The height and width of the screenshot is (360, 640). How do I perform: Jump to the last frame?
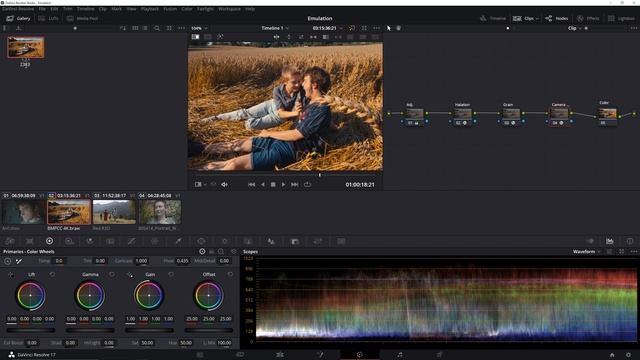point(294,184)
